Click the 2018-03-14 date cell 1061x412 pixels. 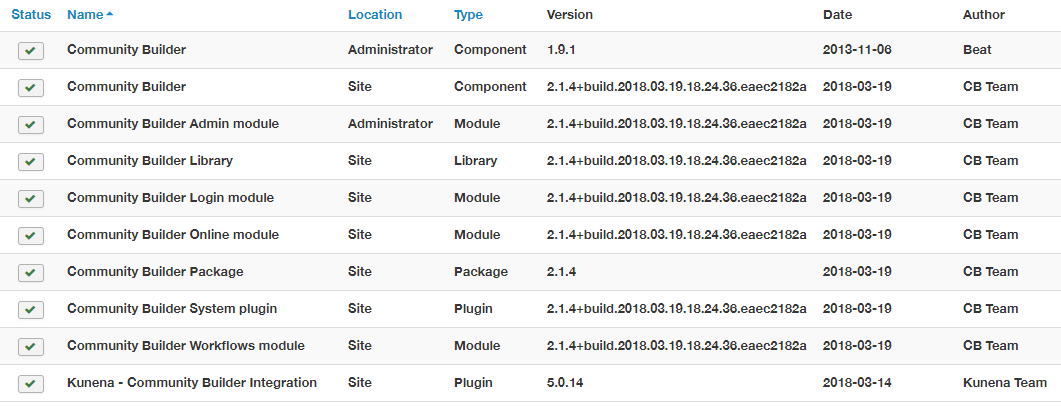click(857, 383)
